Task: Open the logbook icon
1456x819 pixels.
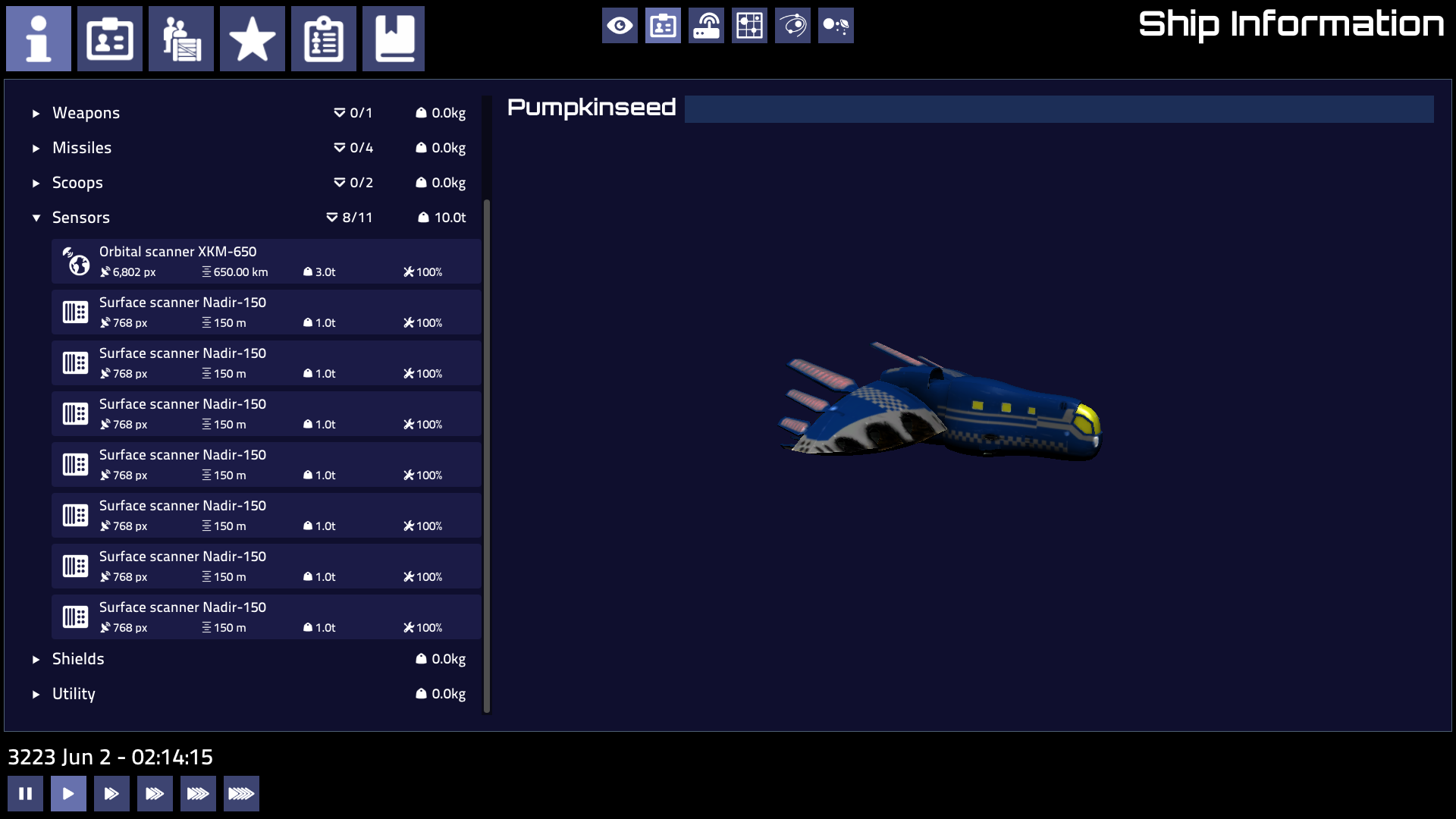Action: coord(394,39)
